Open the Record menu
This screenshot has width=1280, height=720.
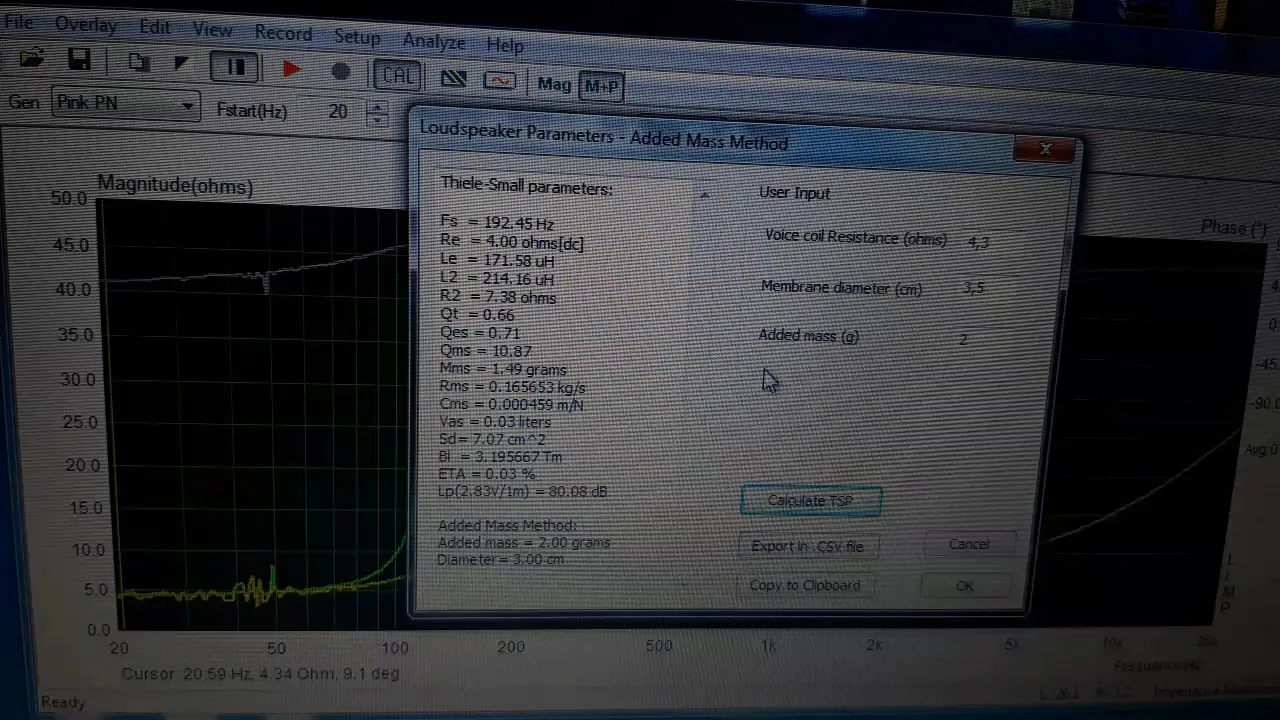click(x=283, y=33)
